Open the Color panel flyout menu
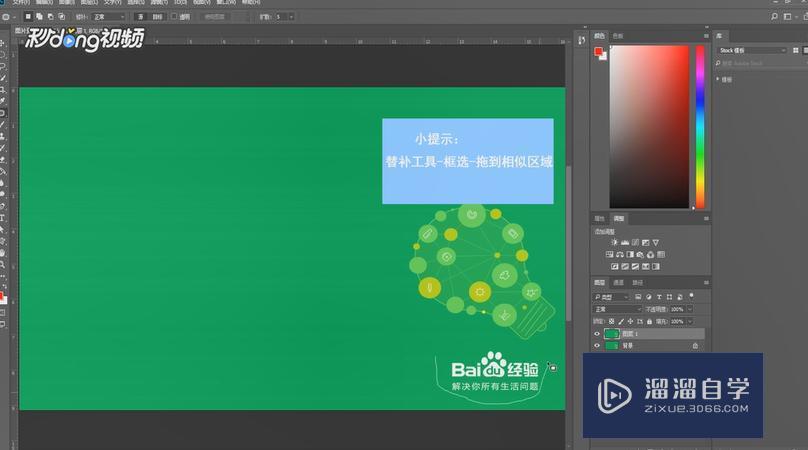The image size is (808, 450). tap(706, 36)
